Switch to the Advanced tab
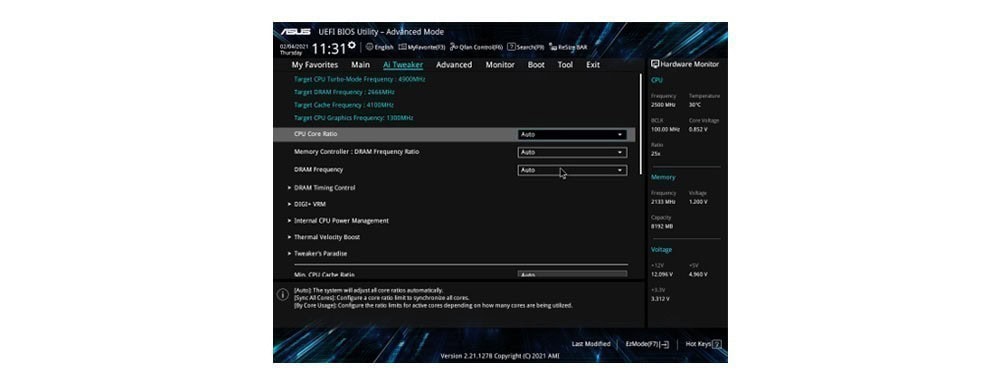This screenshot has width=1000, height=385. point(454,65)
